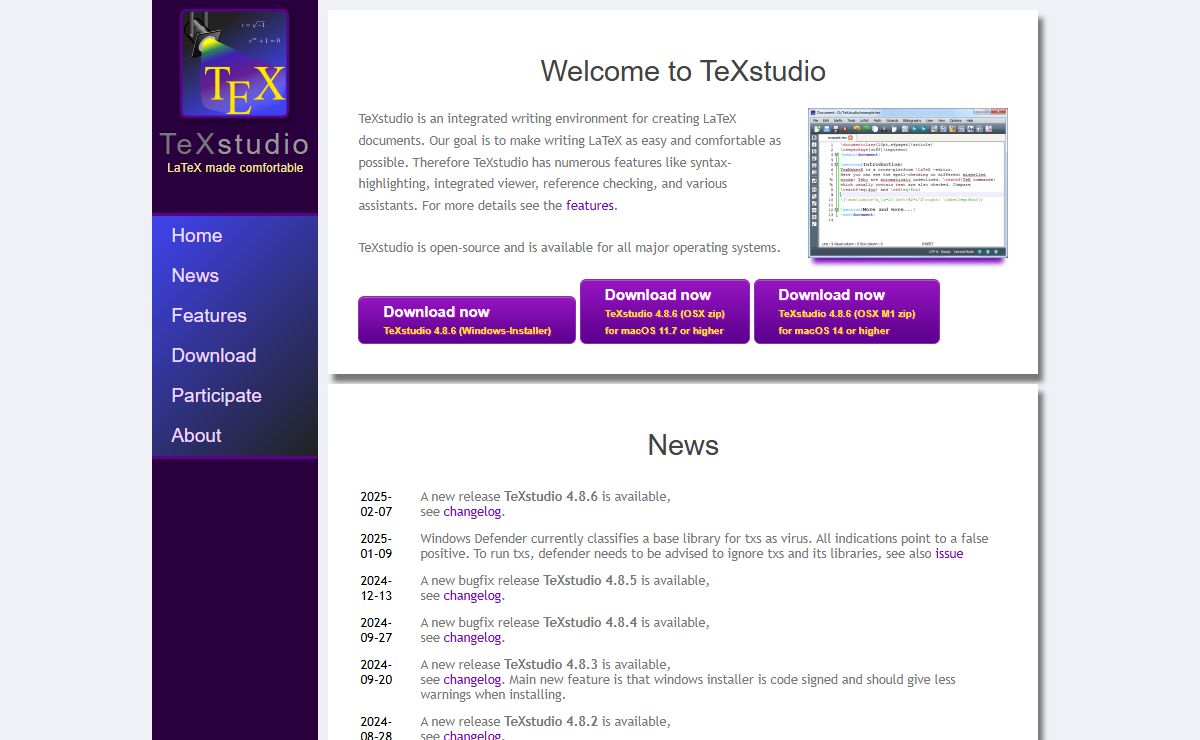Click the news date 2024-09-20
The image size is (1200, 740).
(x=376, y=672)
